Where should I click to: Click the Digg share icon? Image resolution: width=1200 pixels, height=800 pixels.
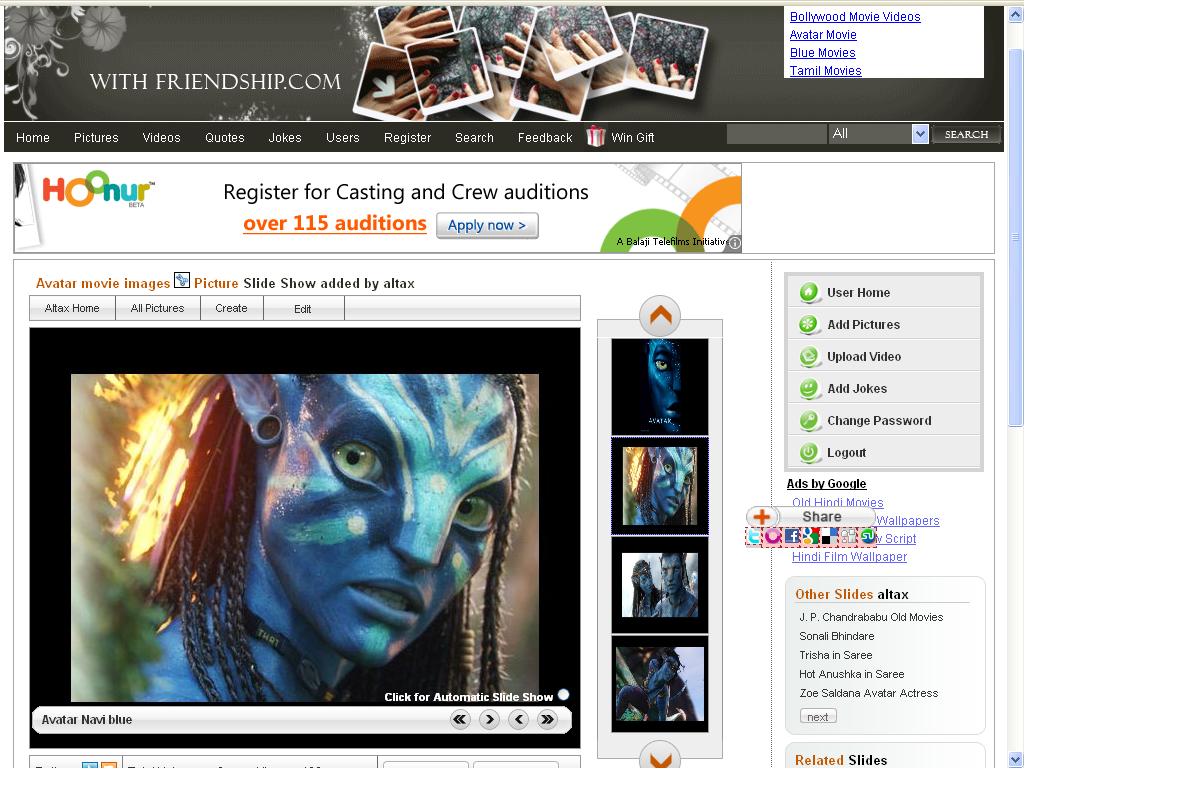[x=849, y=536]
